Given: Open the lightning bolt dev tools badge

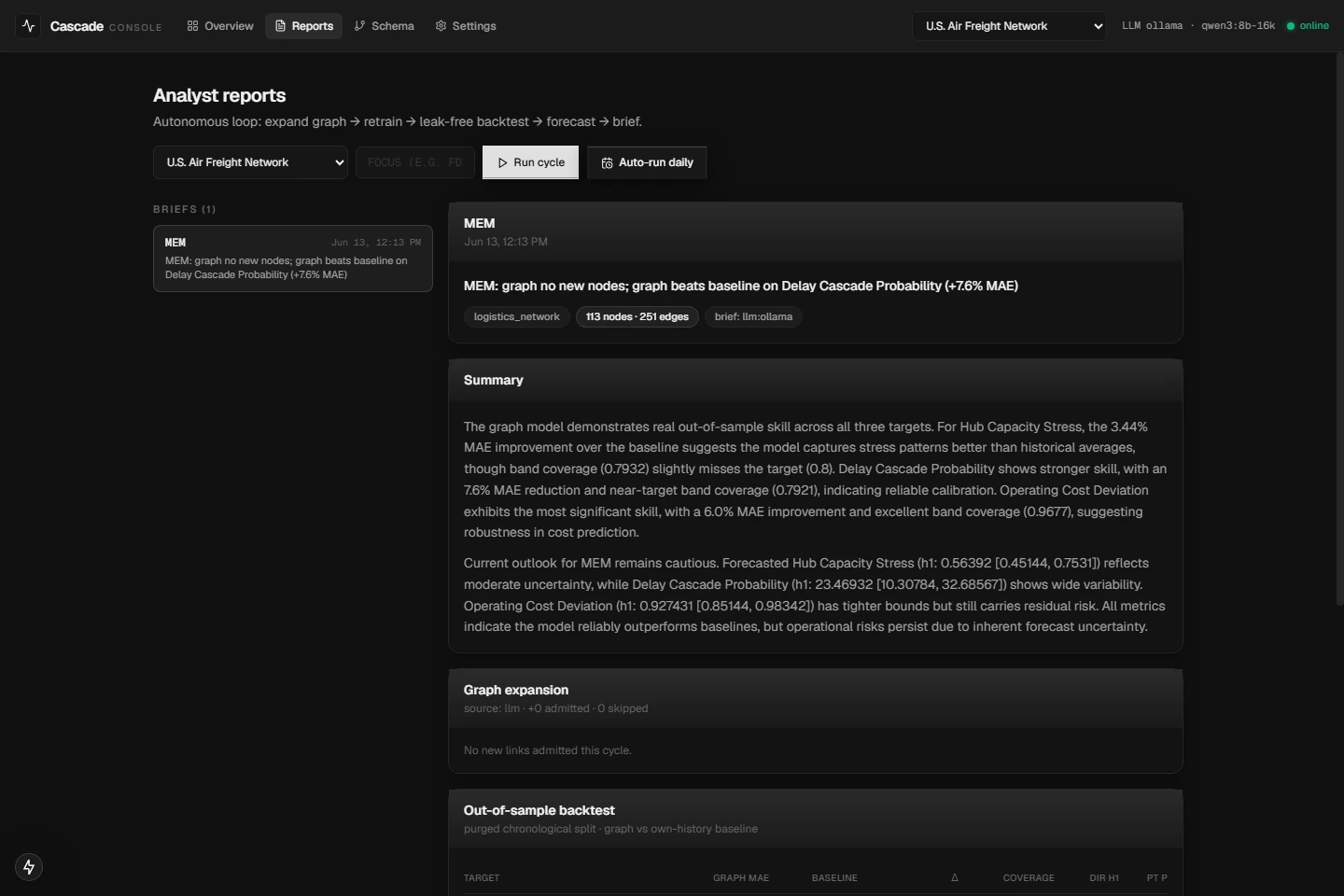Looking at the screenshot, I should click(29, 867).
